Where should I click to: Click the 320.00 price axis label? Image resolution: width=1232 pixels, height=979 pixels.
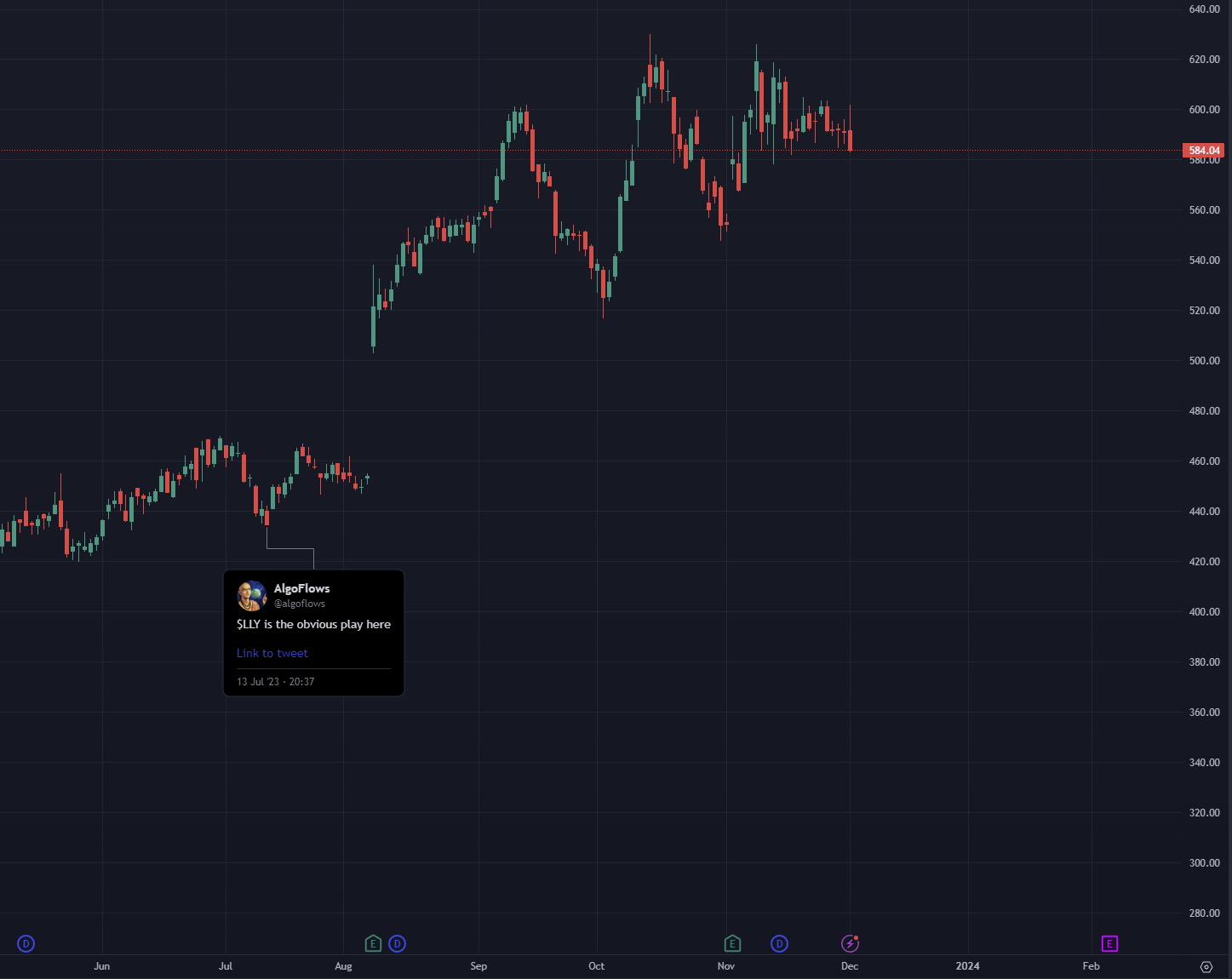(x=1204, y=813)
